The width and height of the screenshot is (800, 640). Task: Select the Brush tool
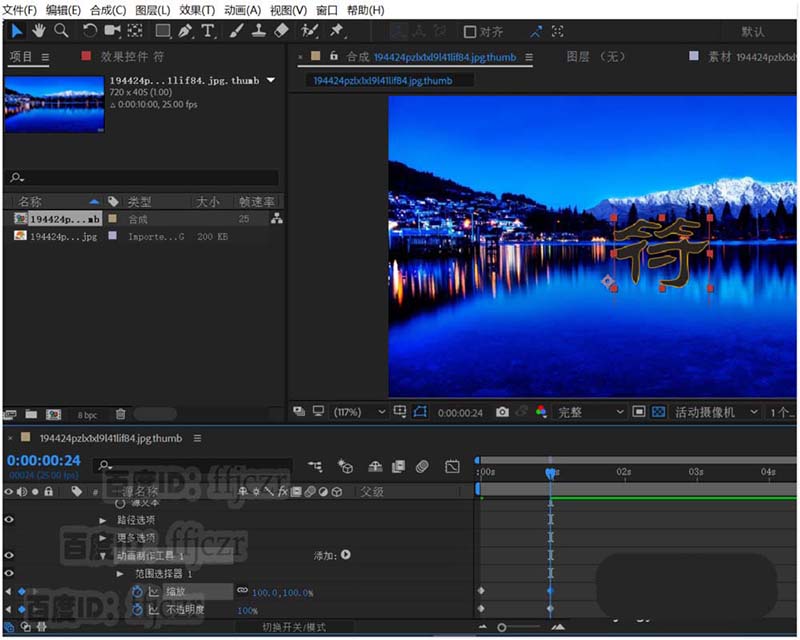[x=236, y=31]
